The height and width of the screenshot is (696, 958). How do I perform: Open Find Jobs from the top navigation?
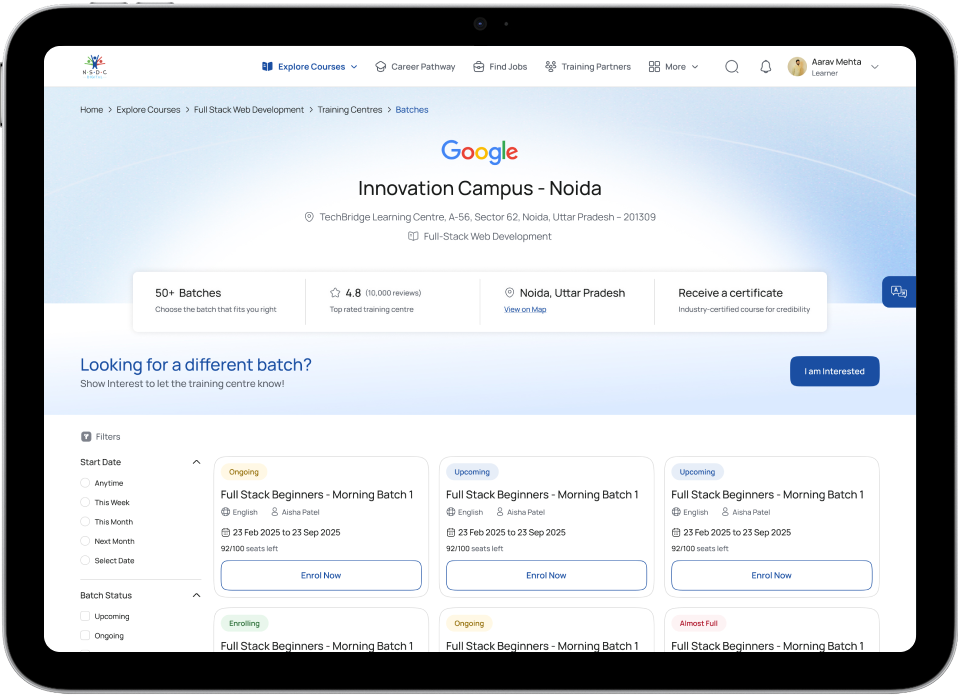click(x=500, y=67)
